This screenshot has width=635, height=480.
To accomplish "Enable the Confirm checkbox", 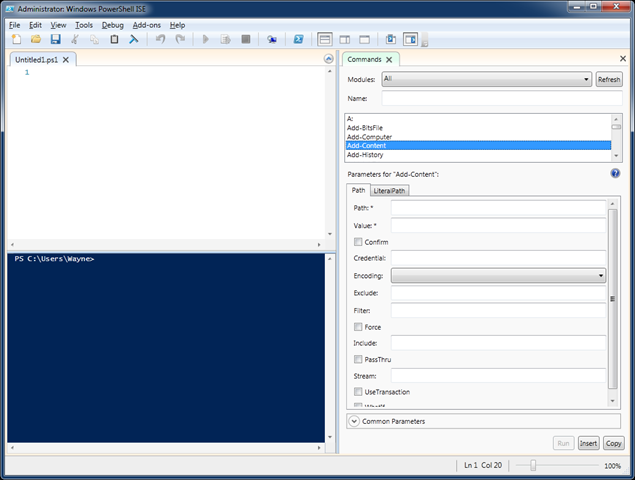I will (359, 242).
